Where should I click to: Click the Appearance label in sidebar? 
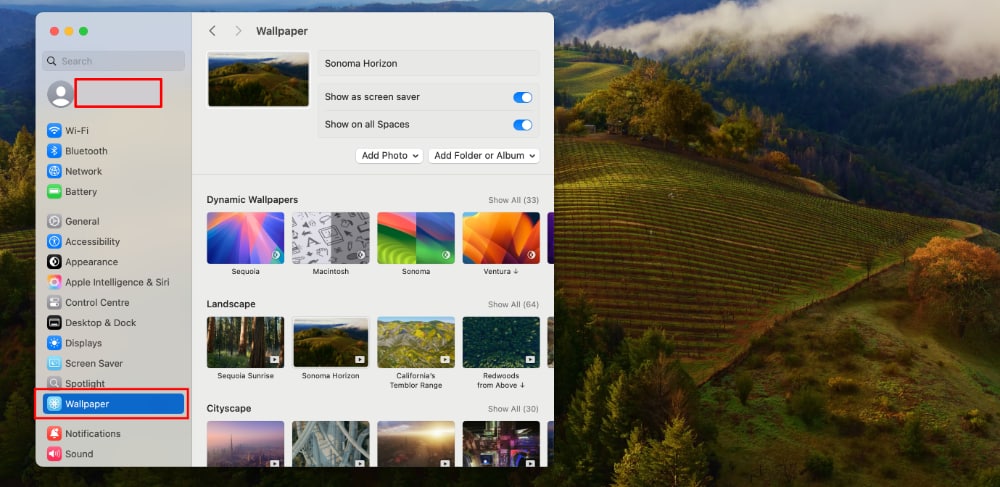[x=91, y=262]
